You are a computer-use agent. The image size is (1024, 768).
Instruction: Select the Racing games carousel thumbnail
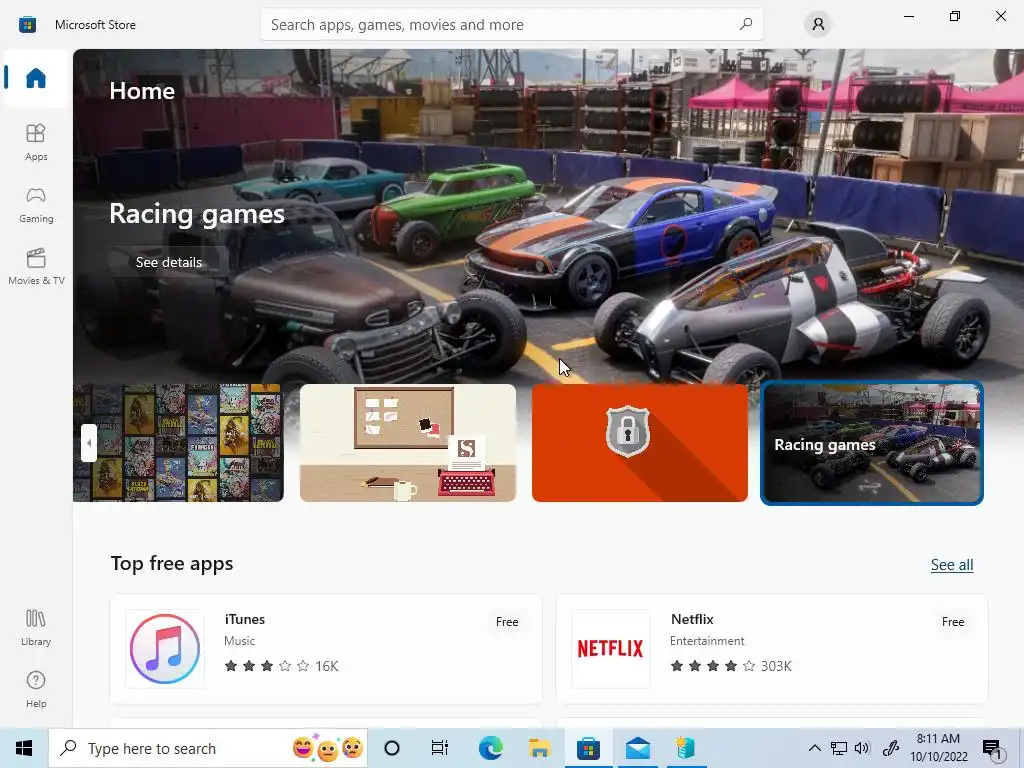(x=872, y=443)
